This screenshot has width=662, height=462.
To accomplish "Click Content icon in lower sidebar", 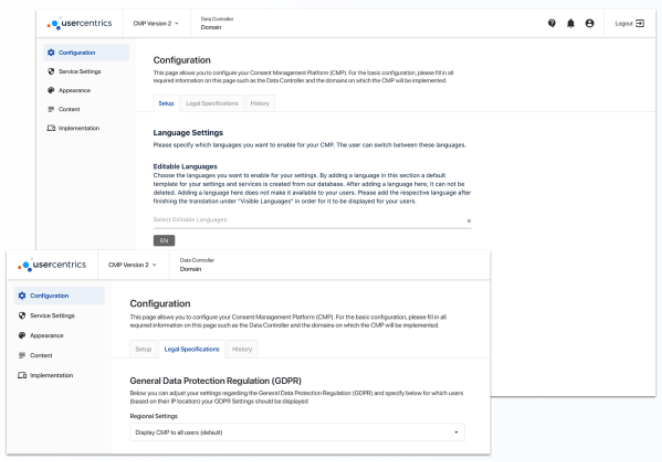I will 22,355.
